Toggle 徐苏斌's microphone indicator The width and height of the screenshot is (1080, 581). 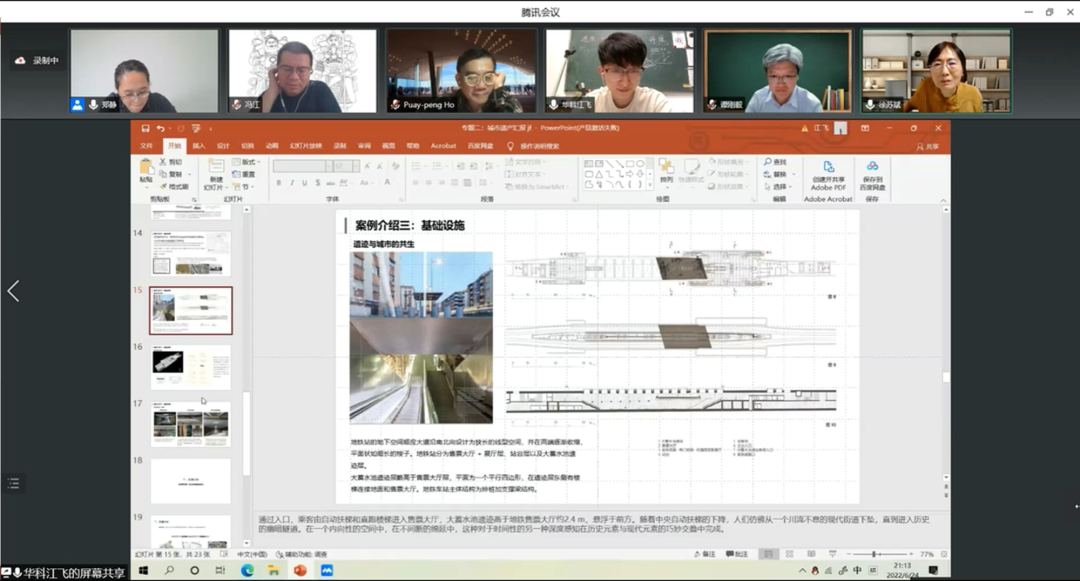coord(871,105)
